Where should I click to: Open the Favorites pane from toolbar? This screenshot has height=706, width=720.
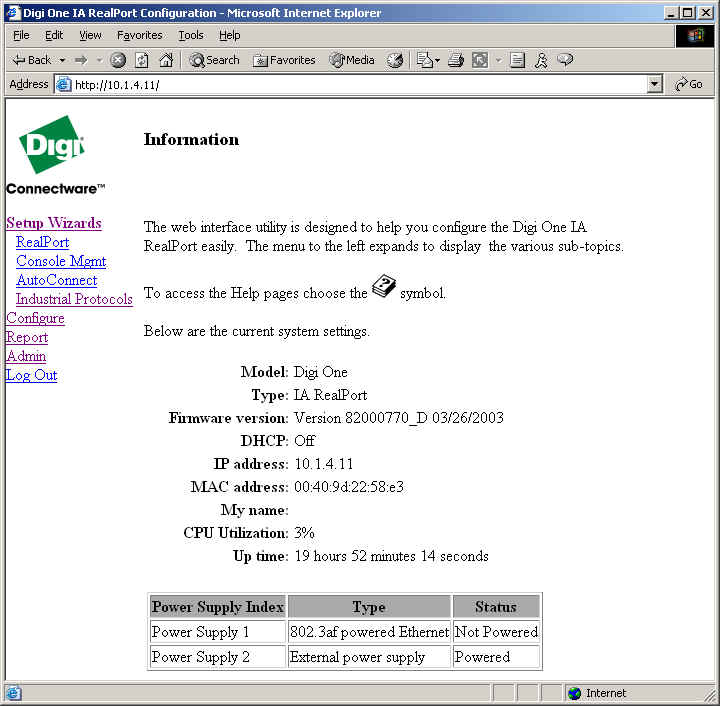284,60
